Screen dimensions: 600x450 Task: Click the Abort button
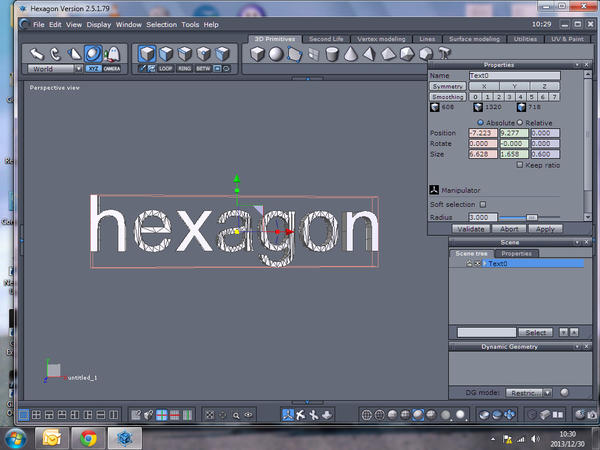tap(509, 229)
